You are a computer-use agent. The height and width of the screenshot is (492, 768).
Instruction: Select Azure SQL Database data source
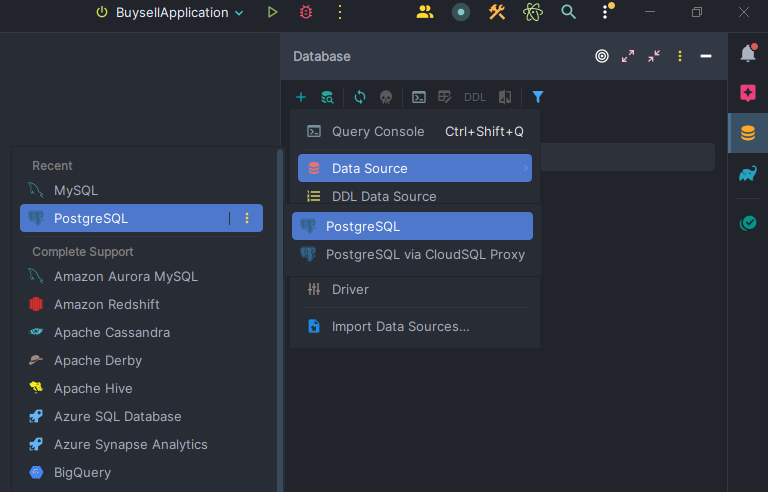[x=142, y=416]
